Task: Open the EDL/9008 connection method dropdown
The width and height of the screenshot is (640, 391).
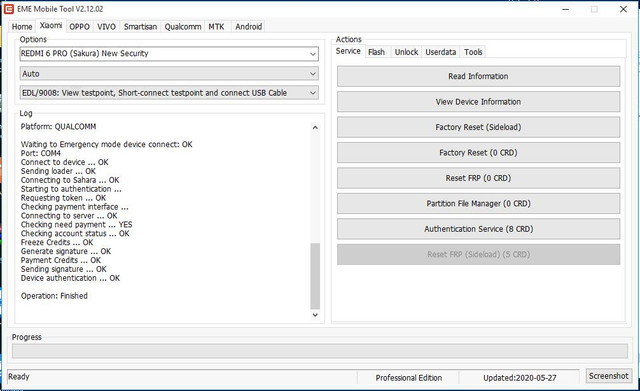Action: coord(169,93)
